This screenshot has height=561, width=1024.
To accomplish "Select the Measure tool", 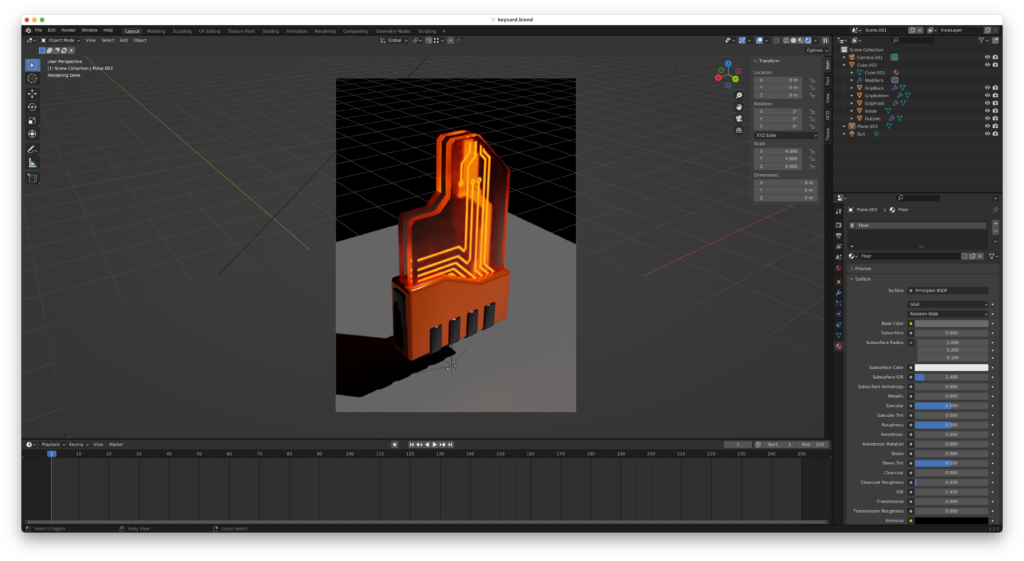I will pos(32,163).
